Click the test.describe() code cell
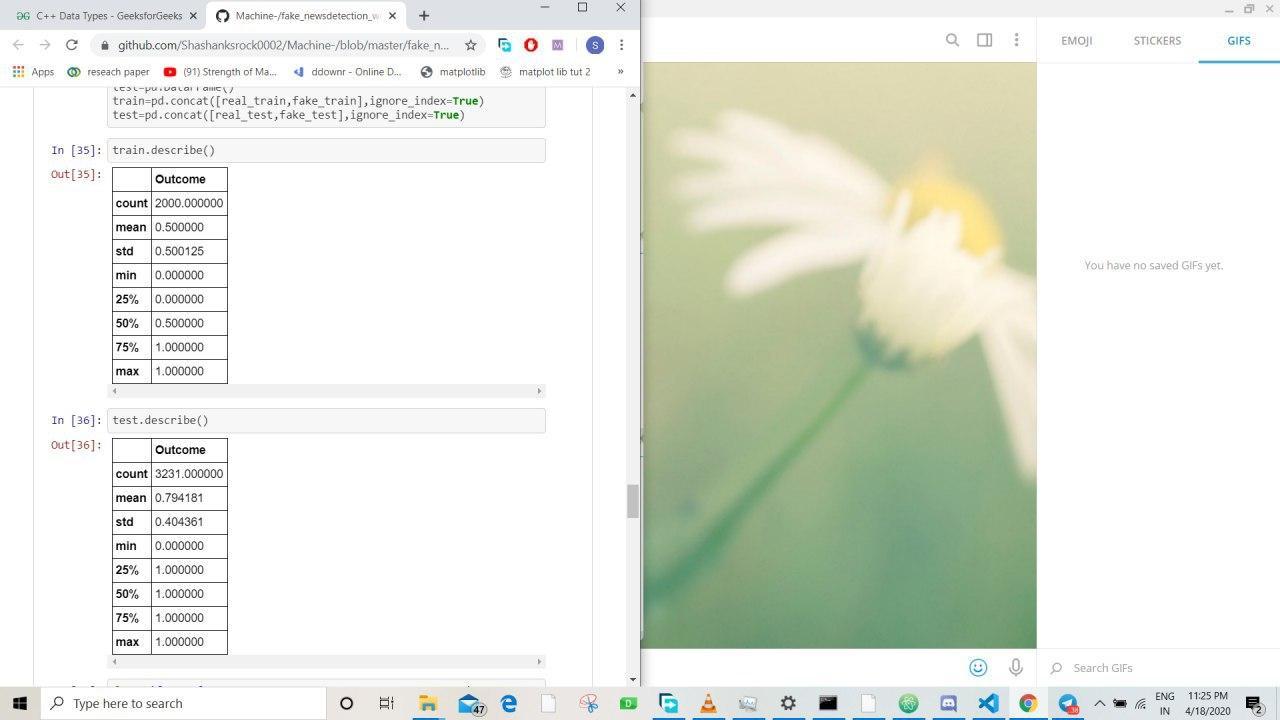This screenshot has width=1280, height=720. click(326, 420)
